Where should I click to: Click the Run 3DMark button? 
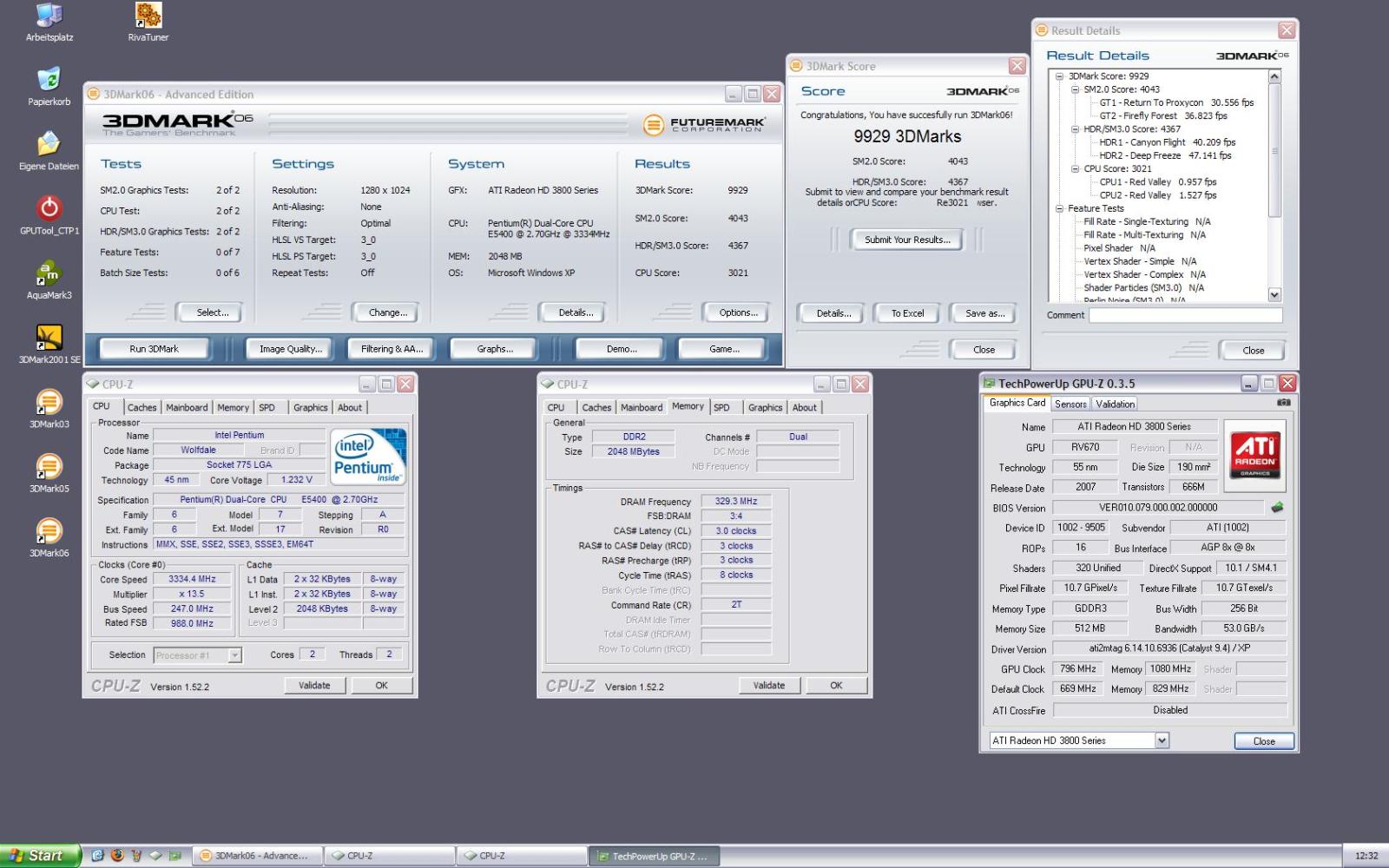pos(154,349)
